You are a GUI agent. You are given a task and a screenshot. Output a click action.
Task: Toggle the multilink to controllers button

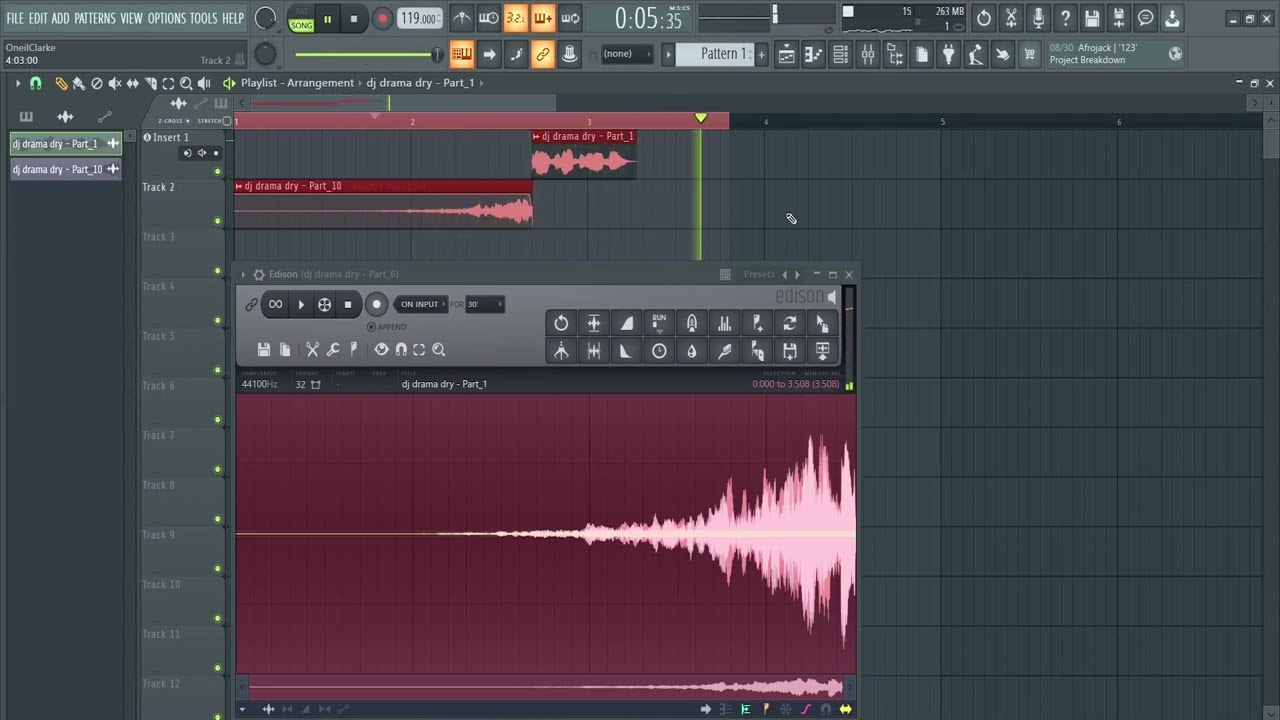(x=543, y=54)
